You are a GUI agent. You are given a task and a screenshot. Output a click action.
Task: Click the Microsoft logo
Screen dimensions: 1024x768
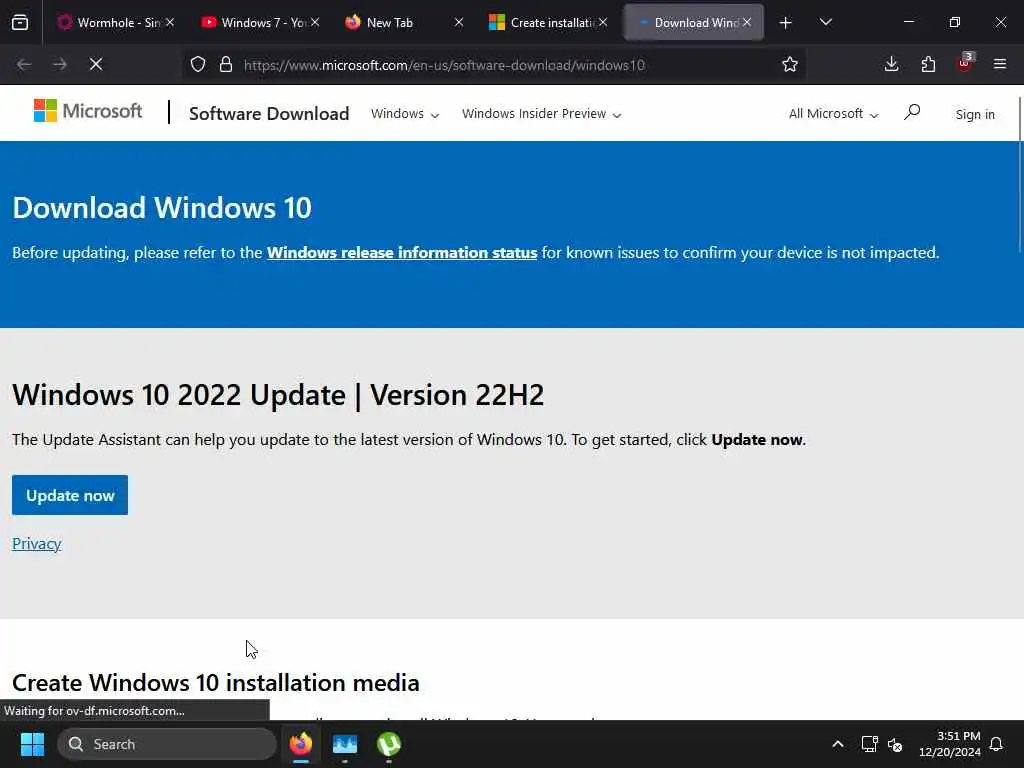coord(88,111)
